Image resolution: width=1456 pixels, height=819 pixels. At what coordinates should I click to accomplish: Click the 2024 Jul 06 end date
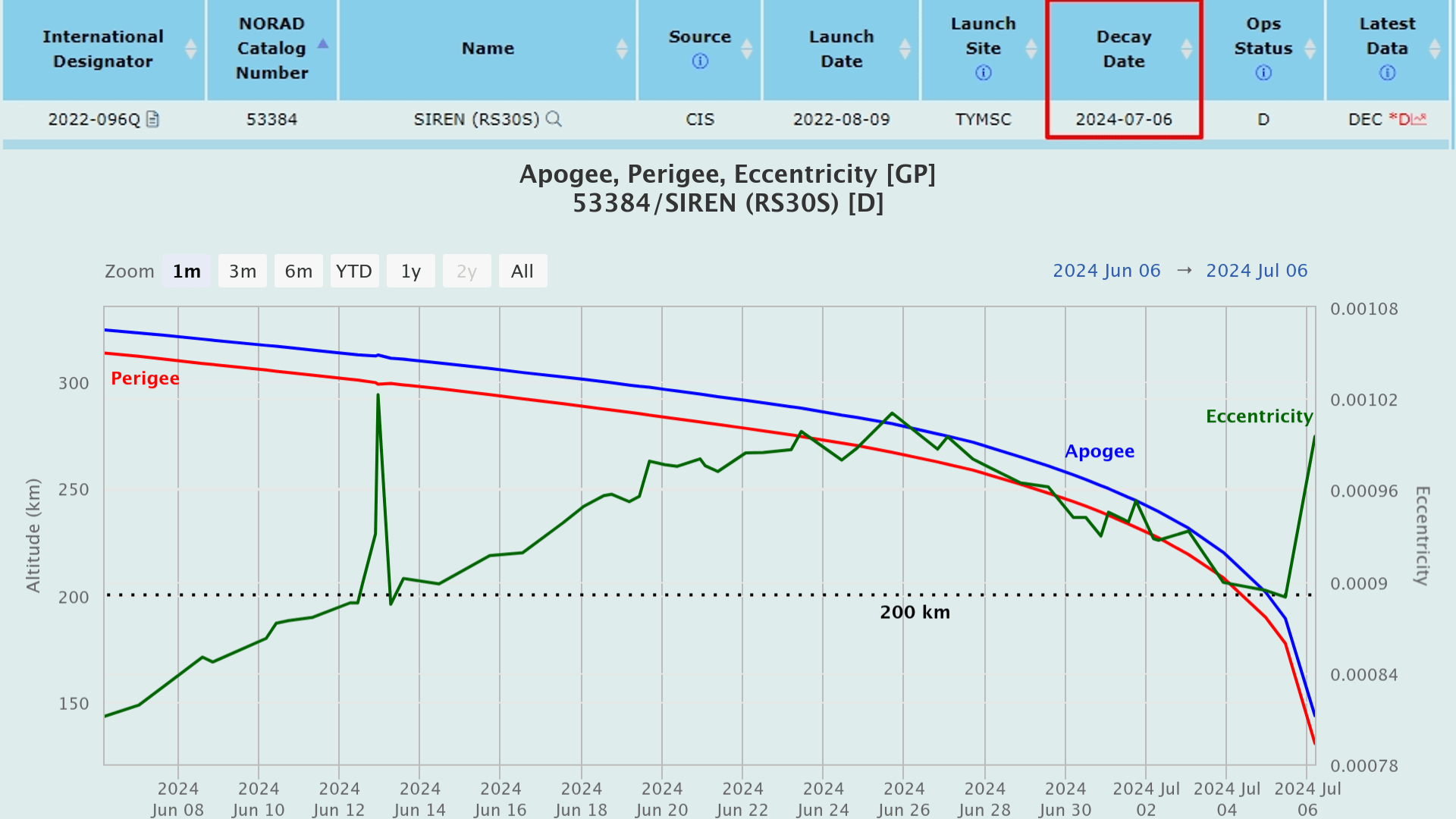[1257, 271]
